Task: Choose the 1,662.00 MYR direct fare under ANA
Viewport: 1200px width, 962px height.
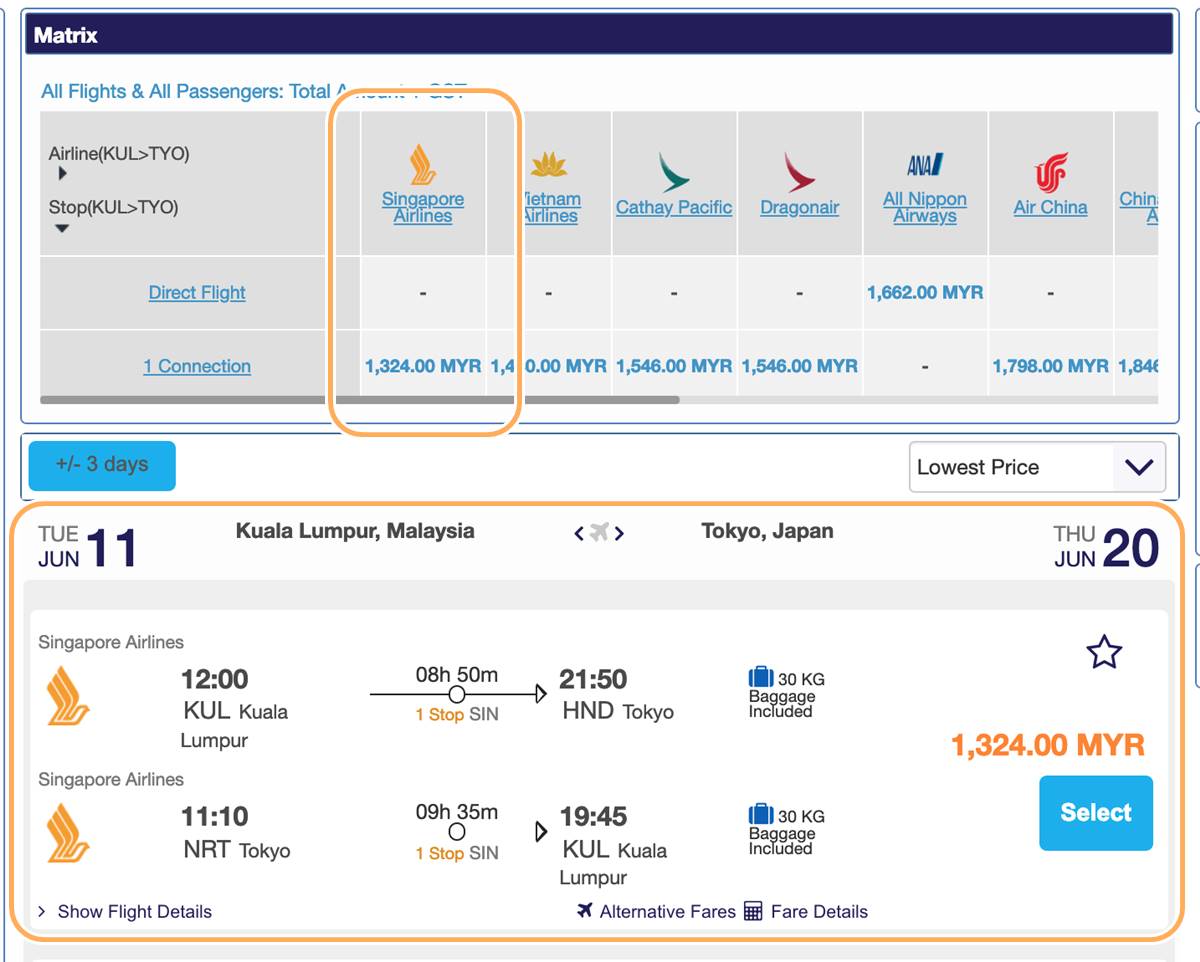Action: tap(925, 292)
